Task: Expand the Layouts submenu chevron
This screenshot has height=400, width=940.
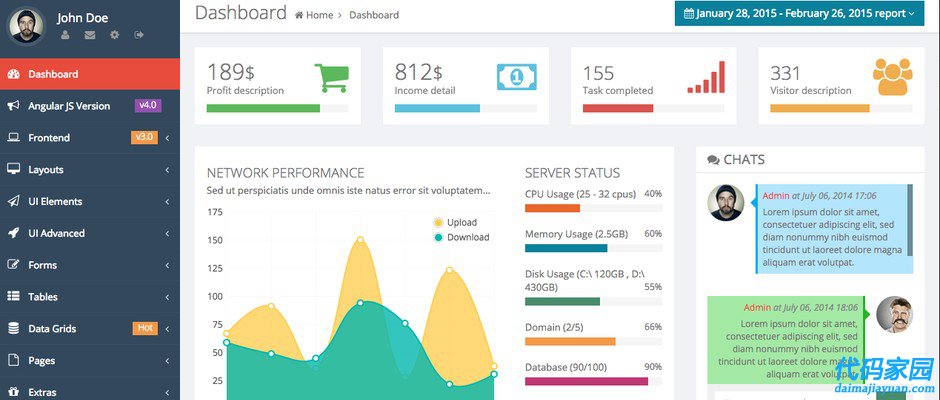Action: pos(167,170)
